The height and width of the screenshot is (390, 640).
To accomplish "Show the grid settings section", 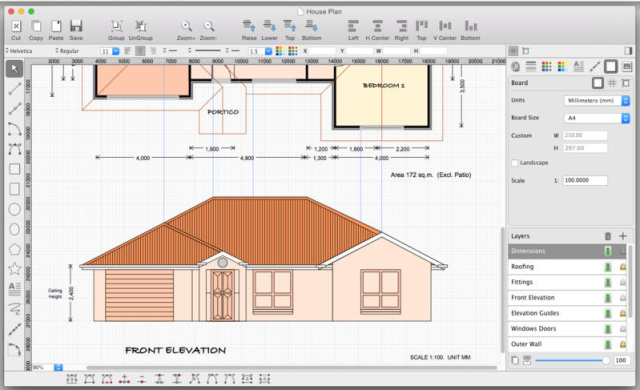I will coord(612,83).
